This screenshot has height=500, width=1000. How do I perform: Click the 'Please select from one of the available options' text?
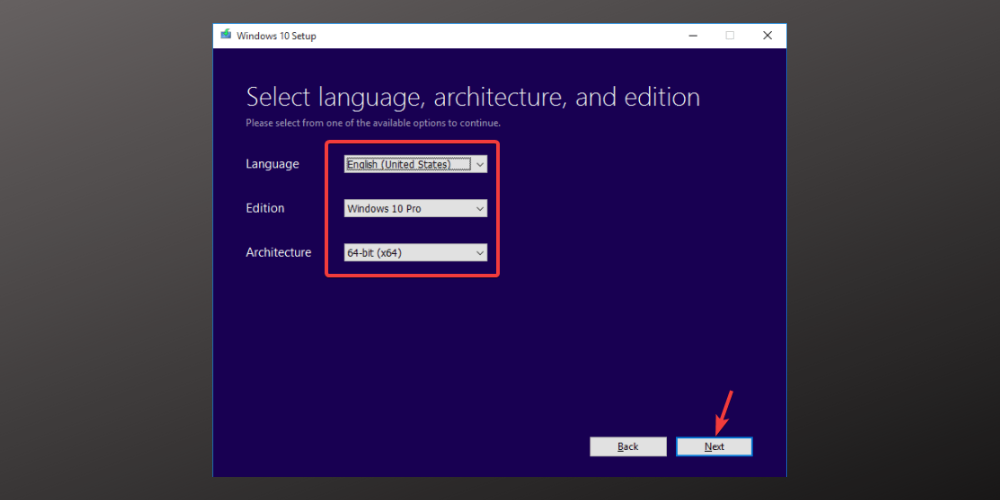click(373, 122)
